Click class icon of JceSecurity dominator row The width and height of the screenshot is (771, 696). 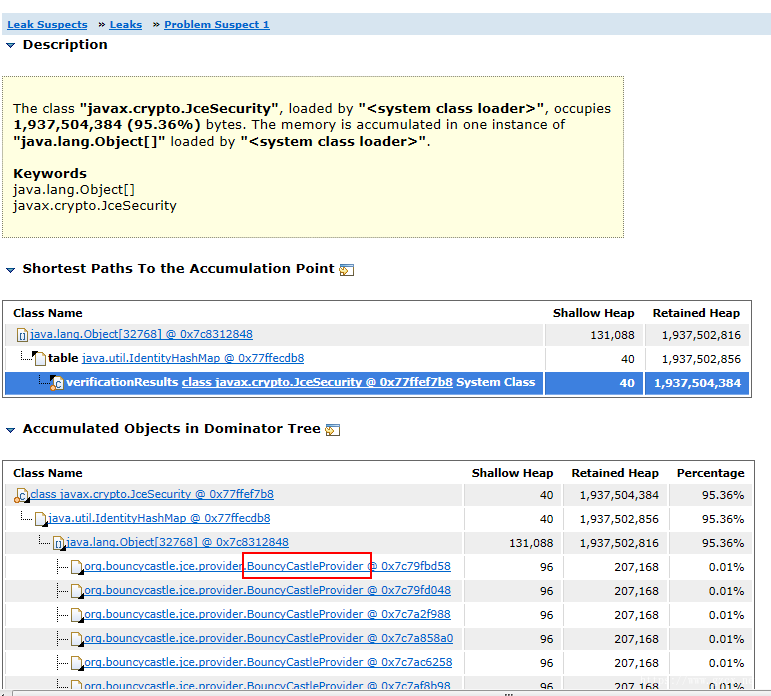pos(21,495)
